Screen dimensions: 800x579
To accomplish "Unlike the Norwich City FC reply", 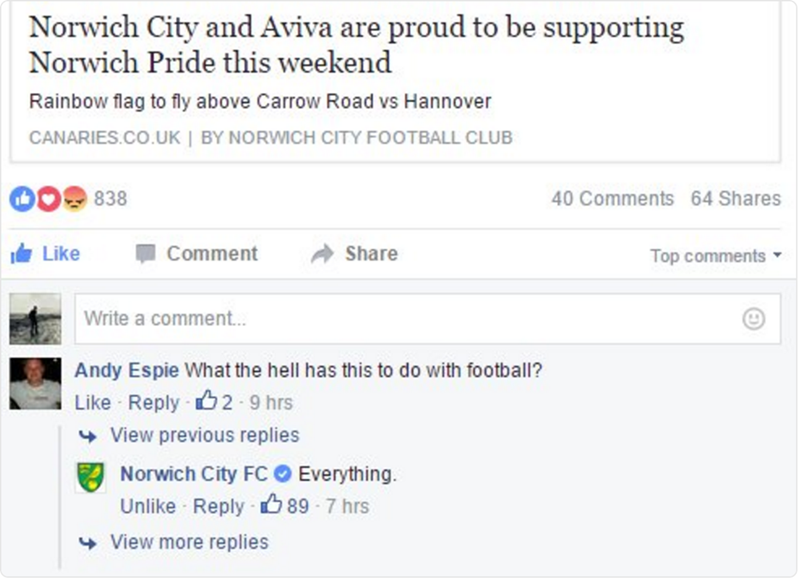I will point(147,506).
